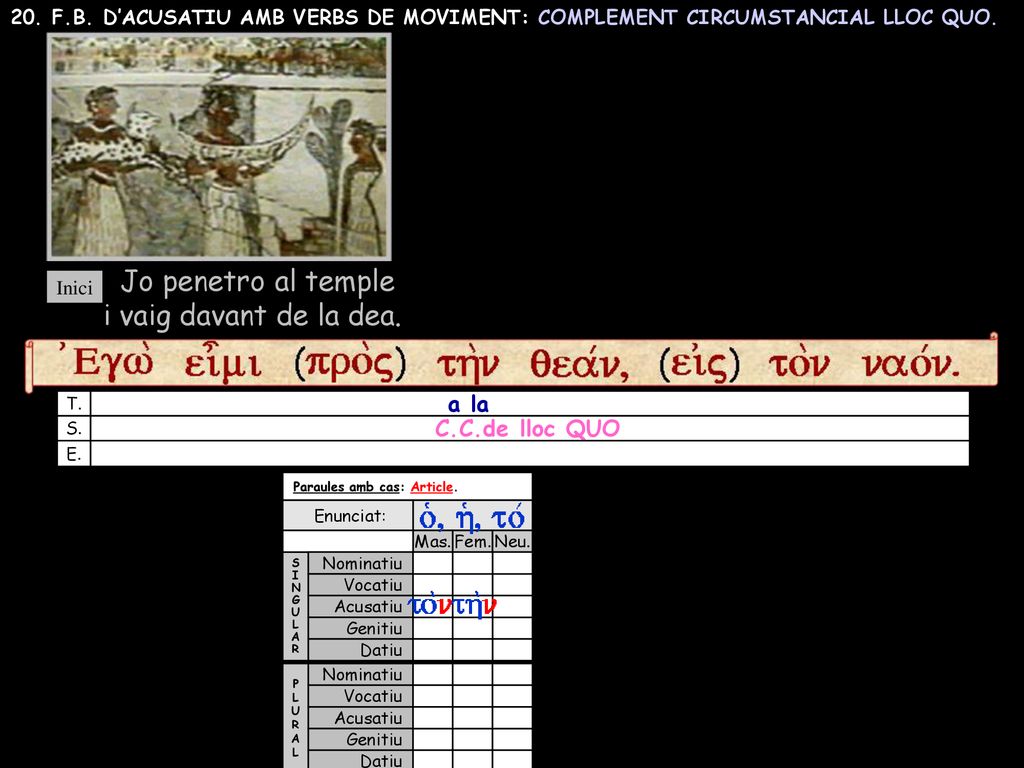Open the Article link in the table header
1024x768 pixels.
tap(432, 487)
